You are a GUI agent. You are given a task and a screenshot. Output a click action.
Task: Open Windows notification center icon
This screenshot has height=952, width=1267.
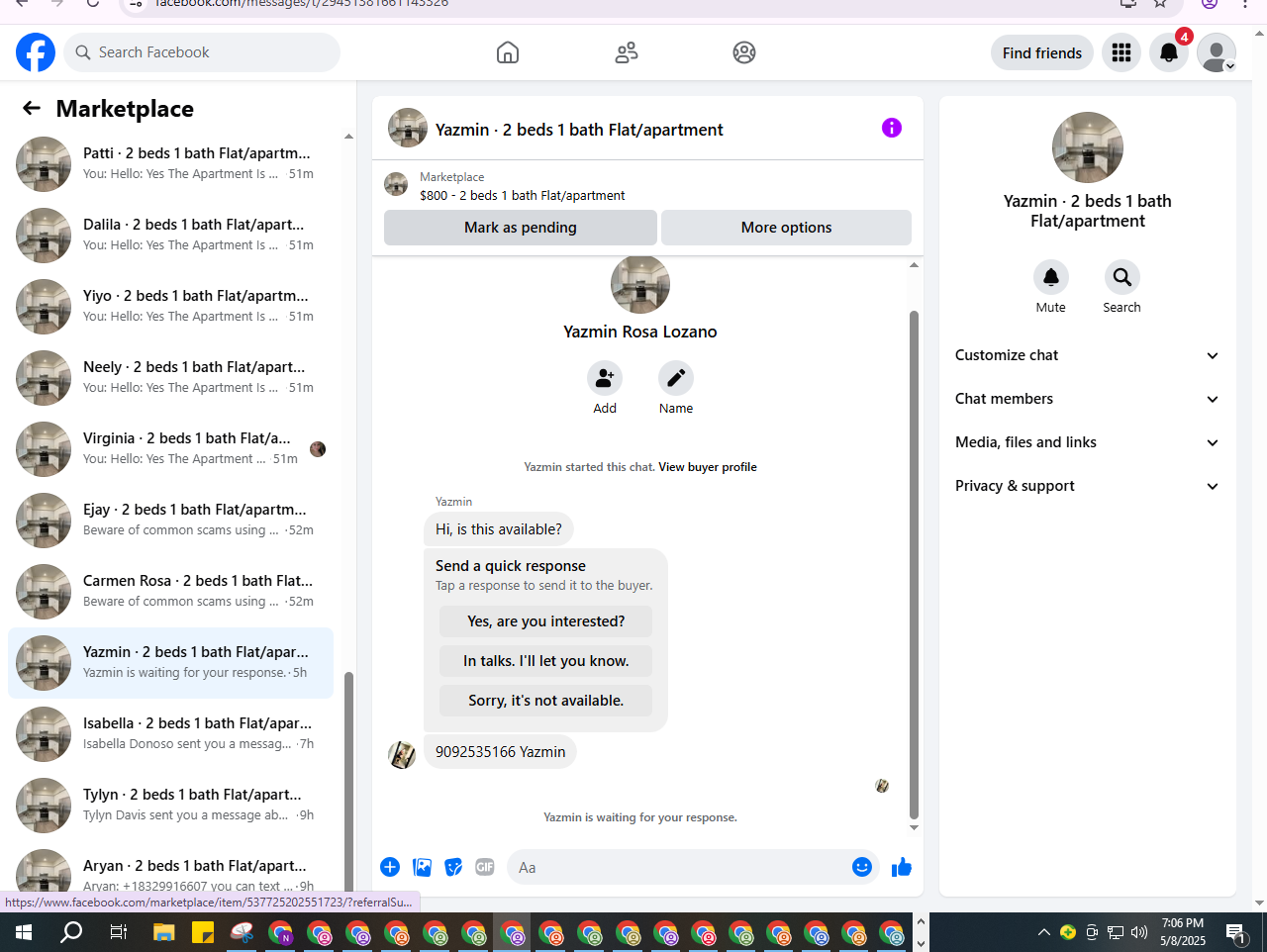coord(1235,932)
